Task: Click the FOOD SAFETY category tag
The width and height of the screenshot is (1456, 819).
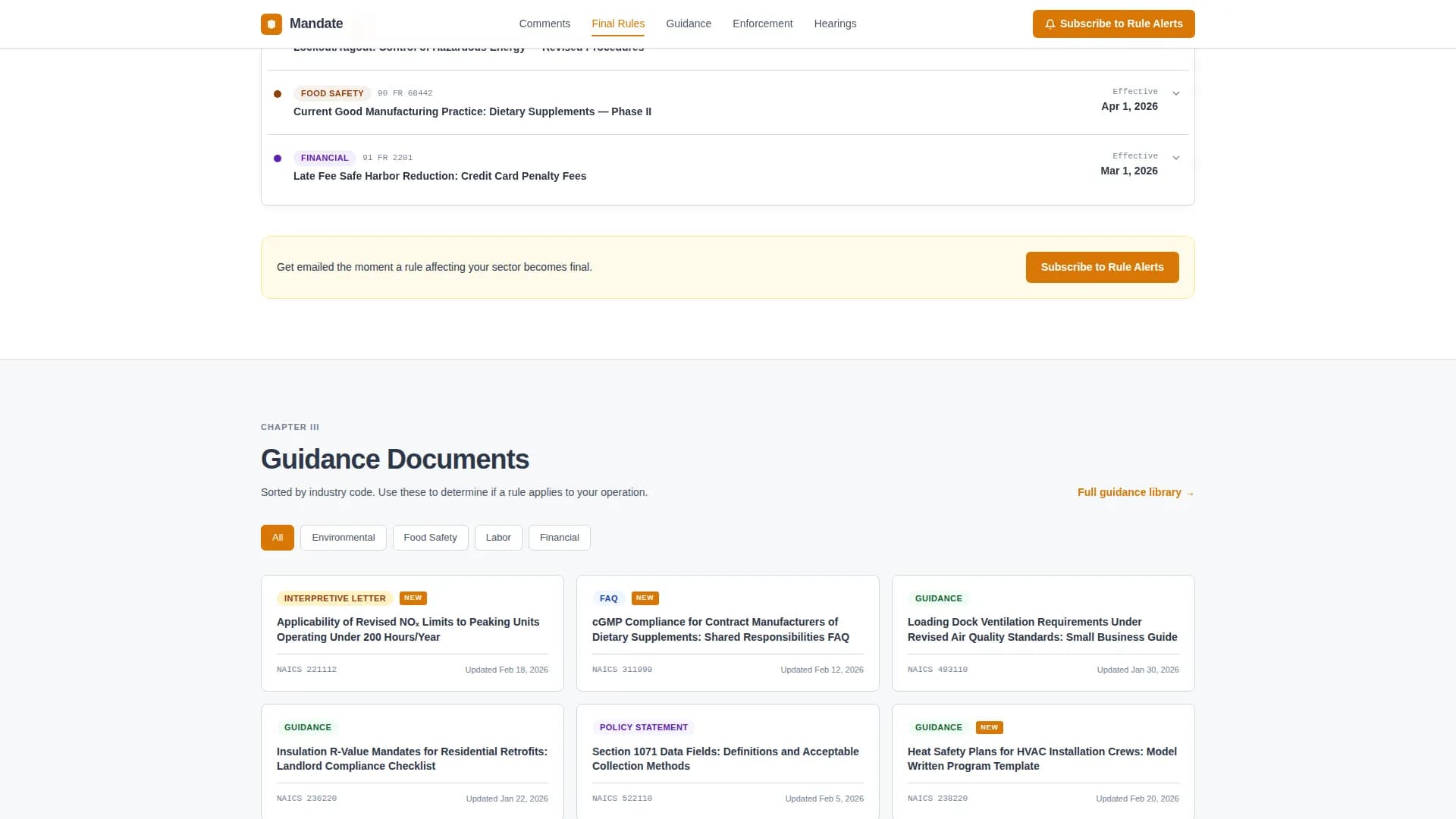Action: click(332, 93)
